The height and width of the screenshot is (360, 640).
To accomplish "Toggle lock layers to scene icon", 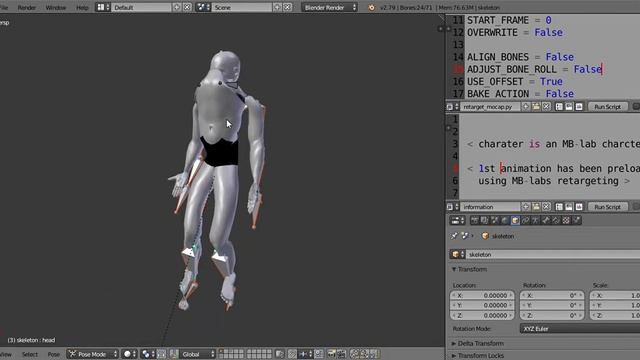I will tap(280, 353).
